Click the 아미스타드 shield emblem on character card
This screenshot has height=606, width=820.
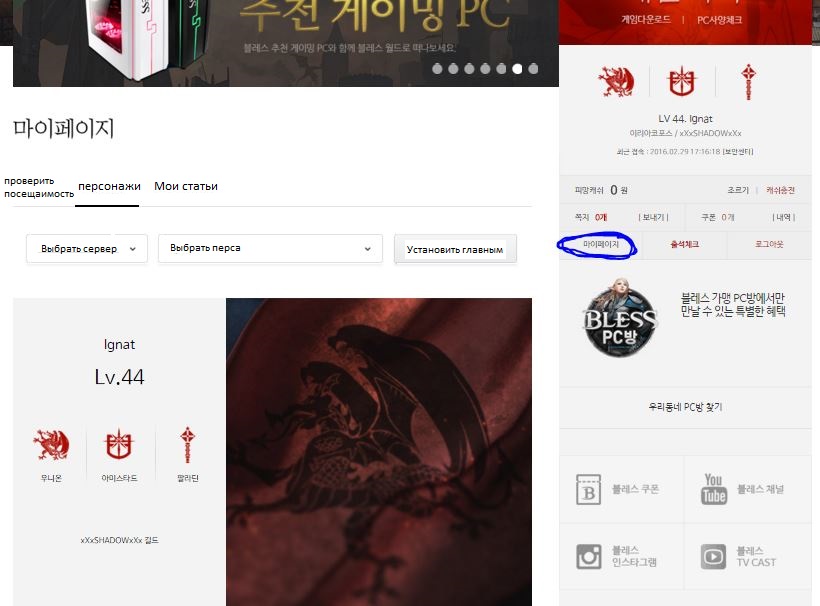[119, 445]
